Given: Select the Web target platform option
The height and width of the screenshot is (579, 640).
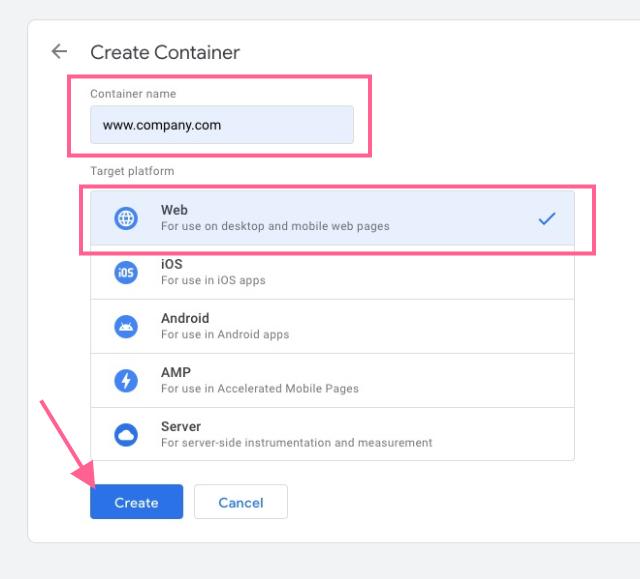Looking at the screenshot, I should [x=332, y=218].
